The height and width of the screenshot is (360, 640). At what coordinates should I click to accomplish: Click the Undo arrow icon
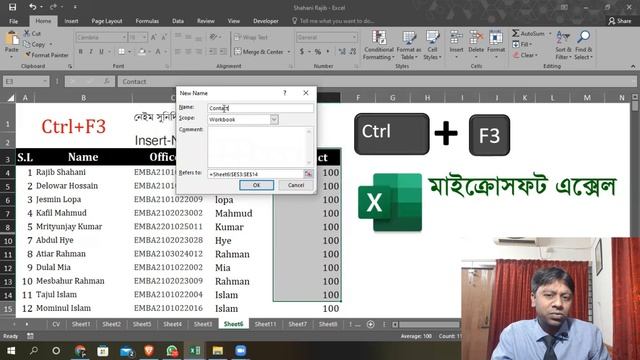pos(33,7)
